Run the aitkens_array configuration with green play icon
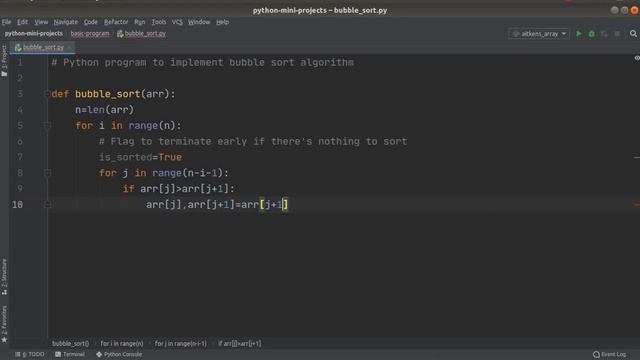Image resolution: width=640 pixels, height=360 pixels. click(578, 34)
